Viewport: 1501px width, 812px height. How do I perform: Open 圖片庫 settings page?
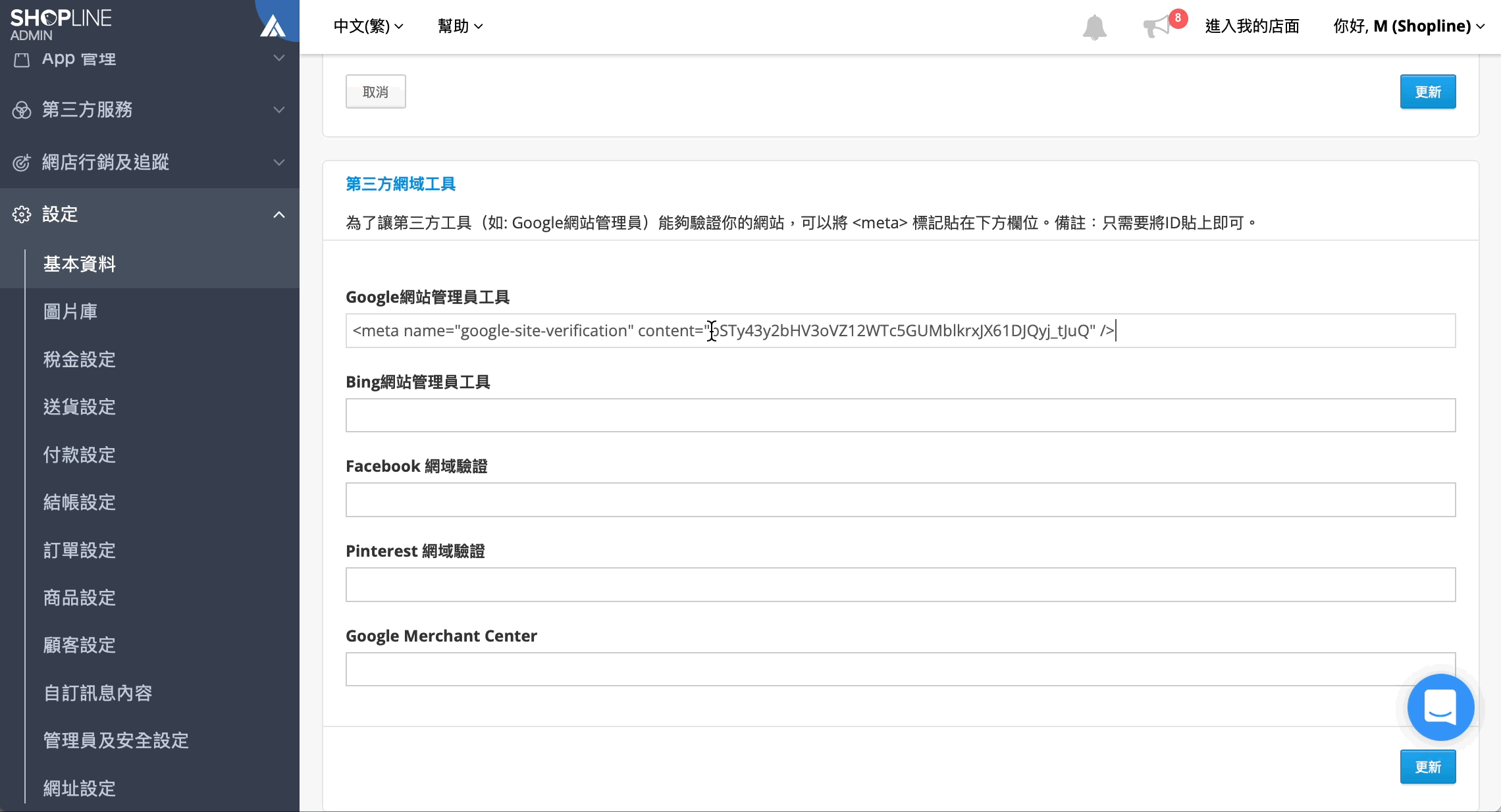[x=70, y=312]
